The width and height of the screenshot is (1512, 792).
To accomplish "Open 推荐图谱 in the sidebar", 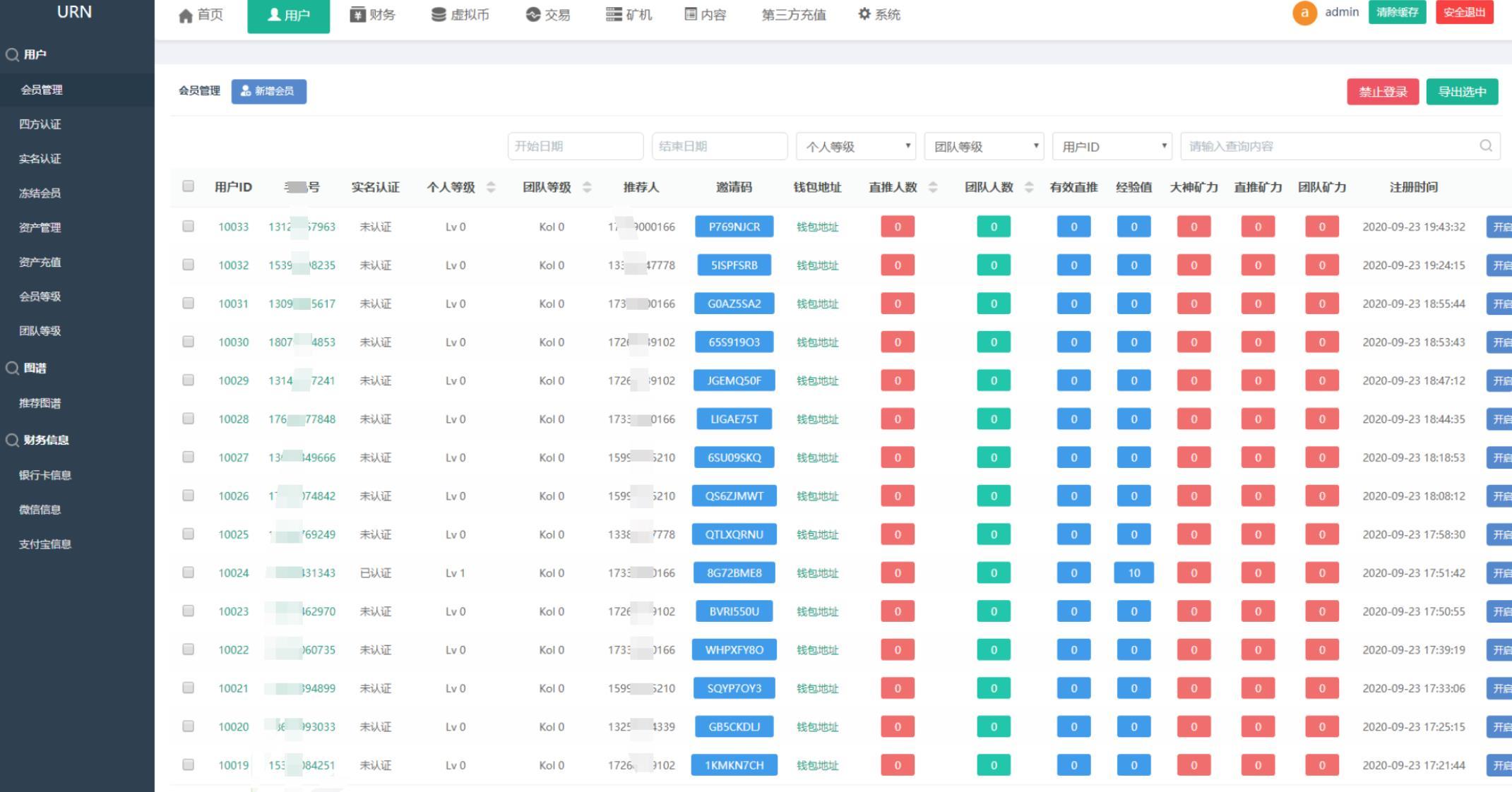I will 40,403.
